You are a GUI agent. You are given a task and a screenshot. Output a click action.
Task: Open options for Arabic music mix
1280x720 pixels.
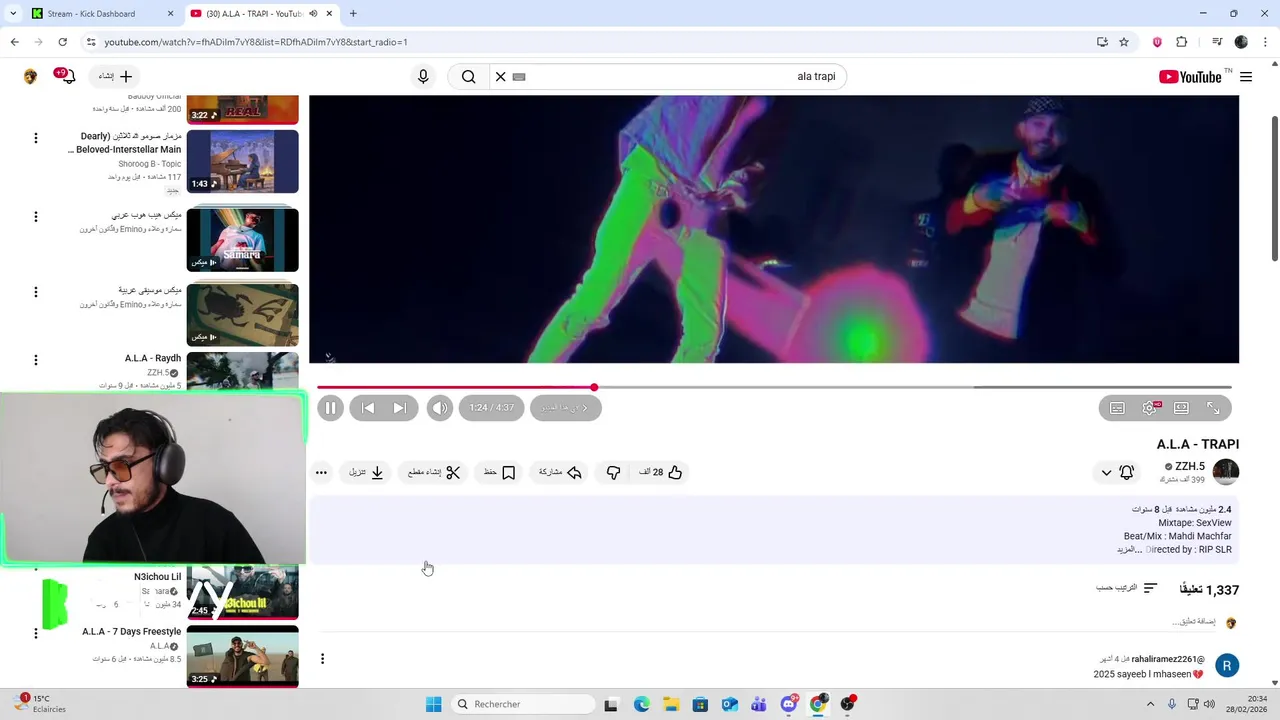pos(35,292)
